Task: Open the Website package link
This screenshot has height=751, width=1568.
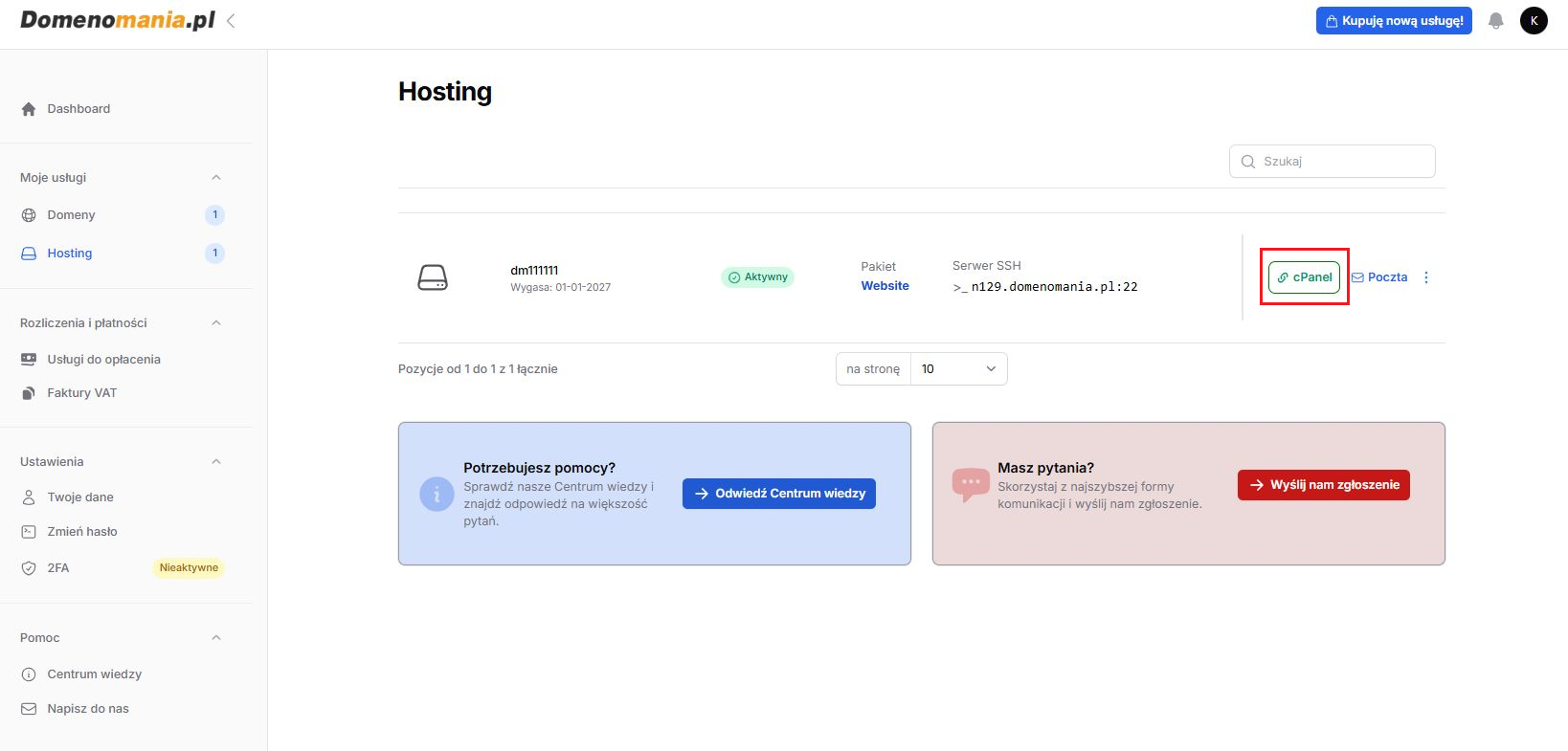Action: (885, 286)
